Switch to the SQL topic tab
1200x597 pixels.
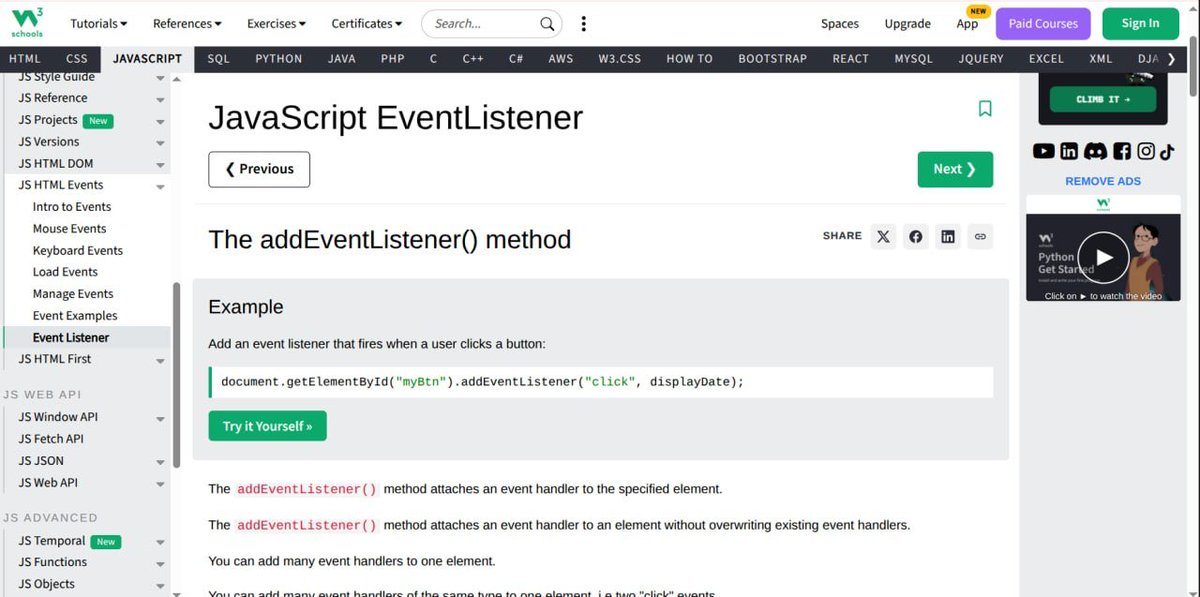click(x=219, y=59)
